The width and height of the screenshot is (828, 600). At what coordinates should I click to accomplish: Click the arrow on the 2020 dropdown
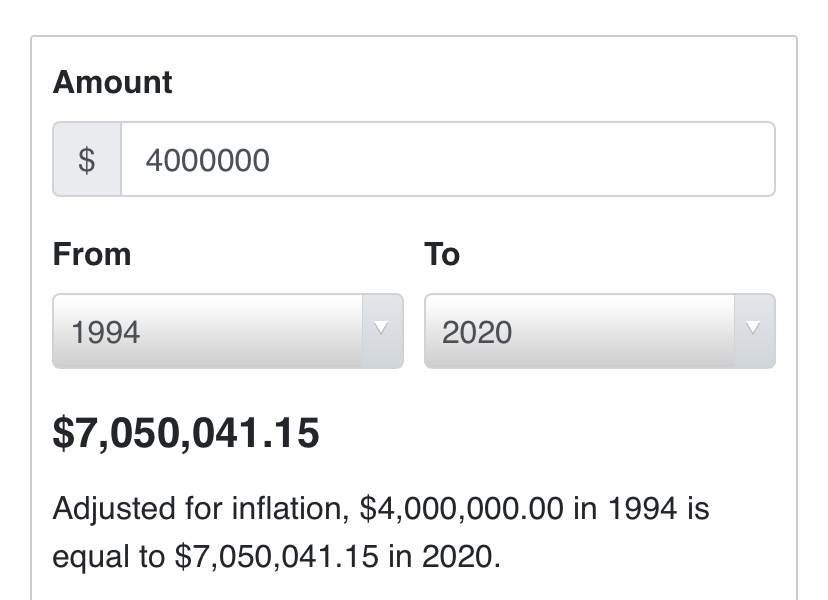(754, 329)
